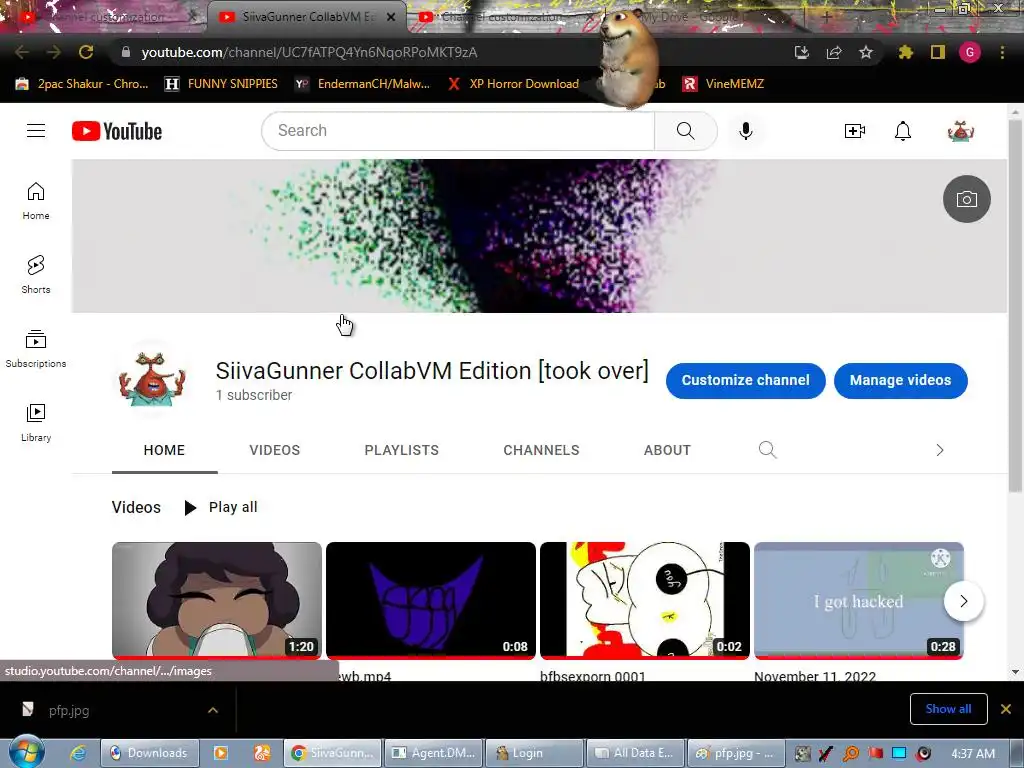Image resolution: width=1024 pixels, height=768 pixels.
Task: Open the notifications bell
Action: click(903, 131)
